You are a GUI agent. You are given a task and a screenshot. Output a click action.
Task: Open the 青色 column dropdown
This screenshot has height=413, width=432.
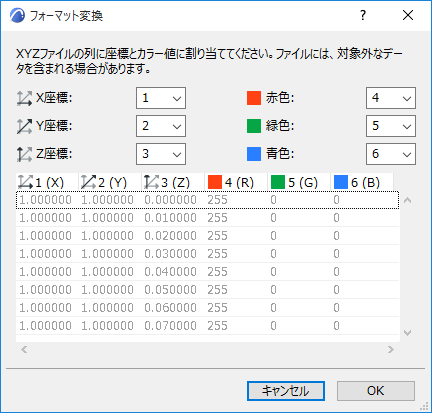tap(391, 154)
